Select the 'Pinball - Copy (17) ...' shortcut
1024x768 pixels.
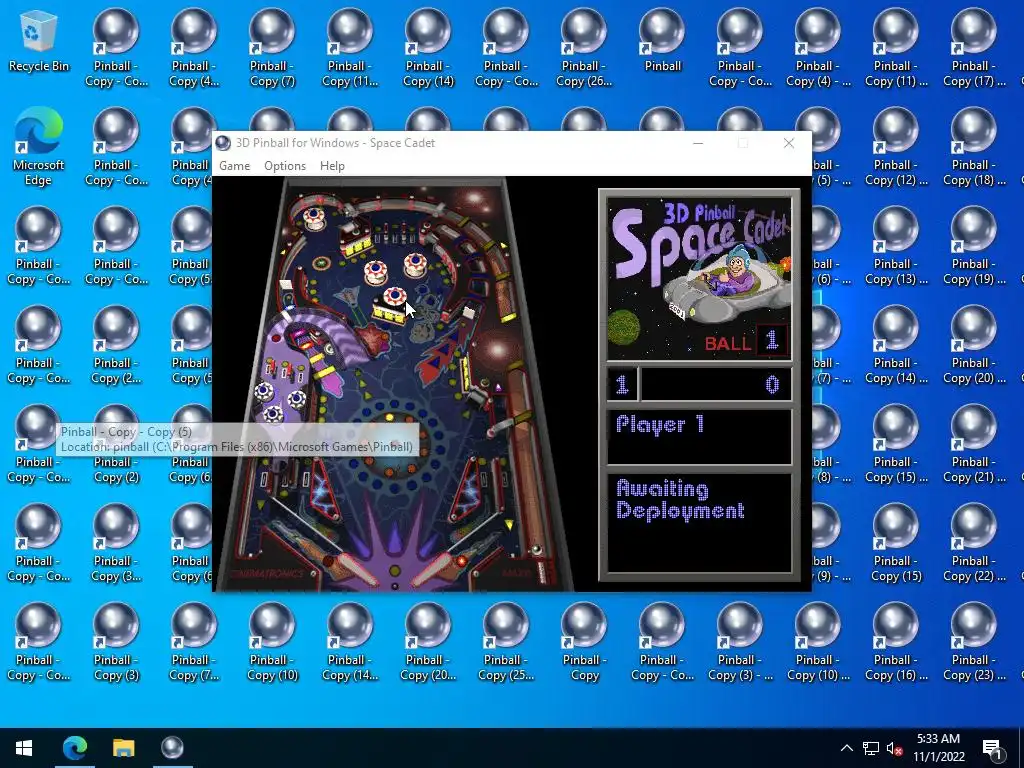pos(974,48)
